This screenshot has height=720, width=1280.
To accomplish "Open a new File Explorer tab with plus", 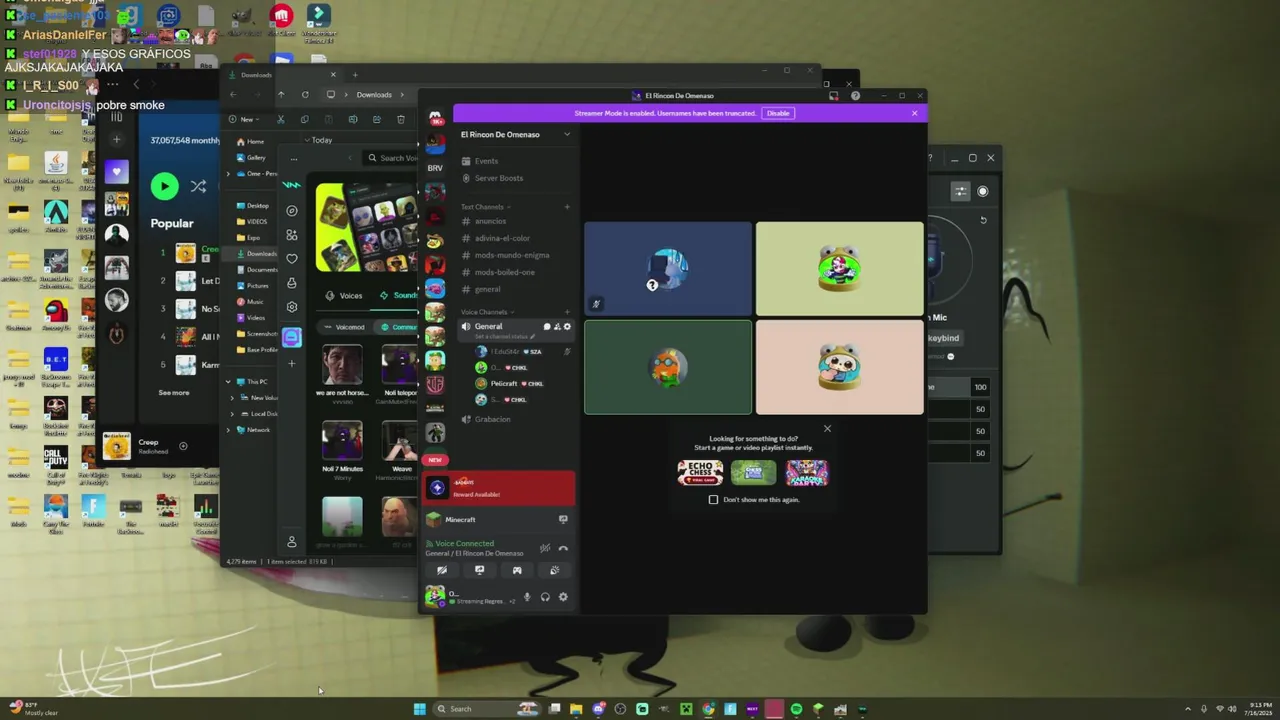I will 355,75.
